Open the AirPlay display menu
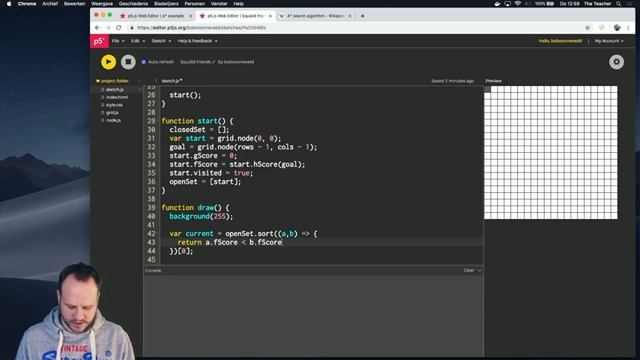Viewport: 640px width, 360px height. pyautogui.click(x=507, y=4)
